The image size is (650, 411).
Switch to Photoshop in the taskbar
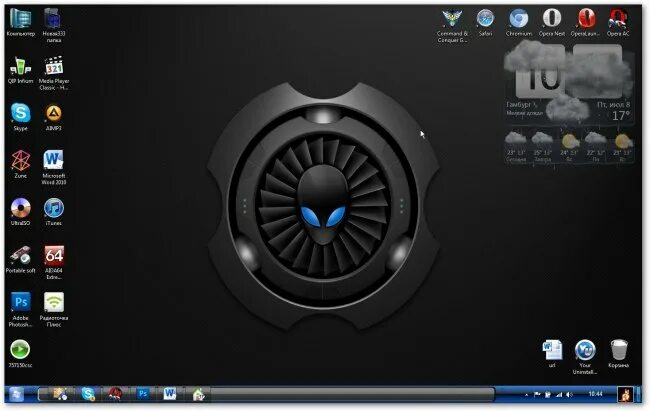pos(143,394)
